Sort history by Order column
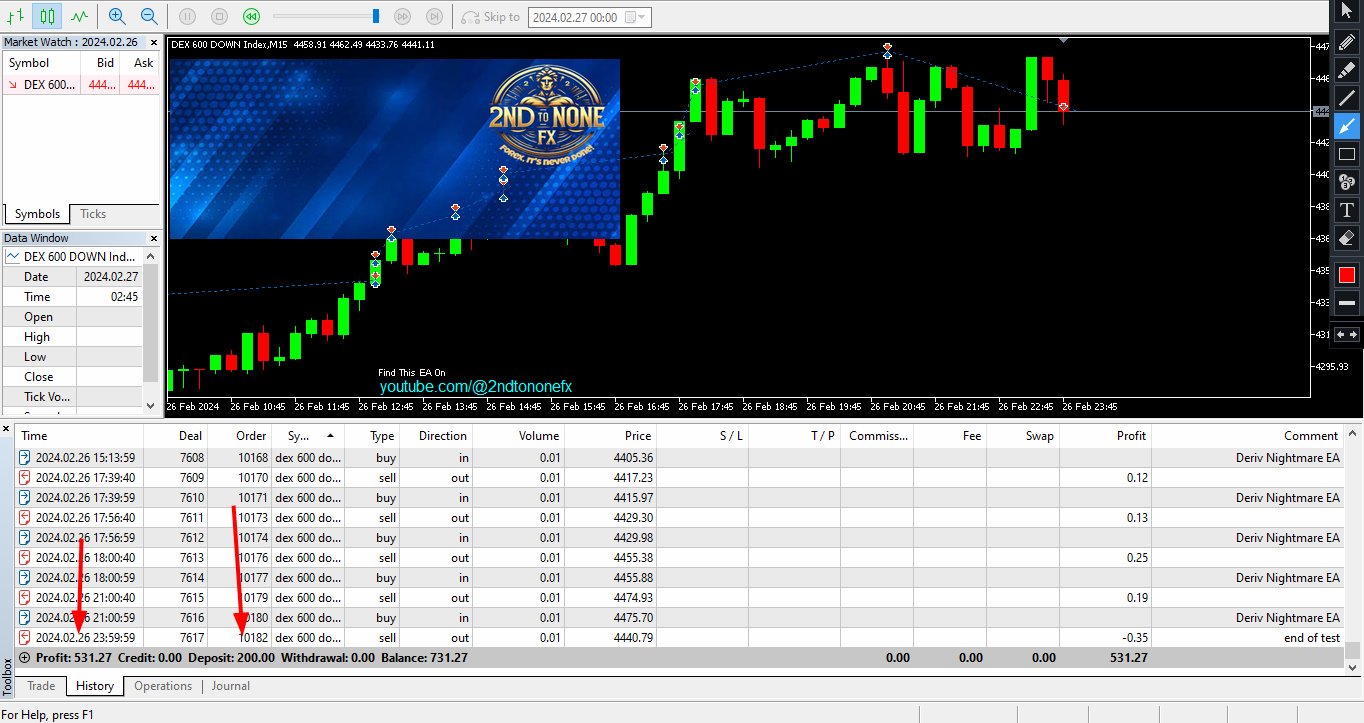Image resolution: width=1364 pixels, height=723 pixels. coord(240,436)
